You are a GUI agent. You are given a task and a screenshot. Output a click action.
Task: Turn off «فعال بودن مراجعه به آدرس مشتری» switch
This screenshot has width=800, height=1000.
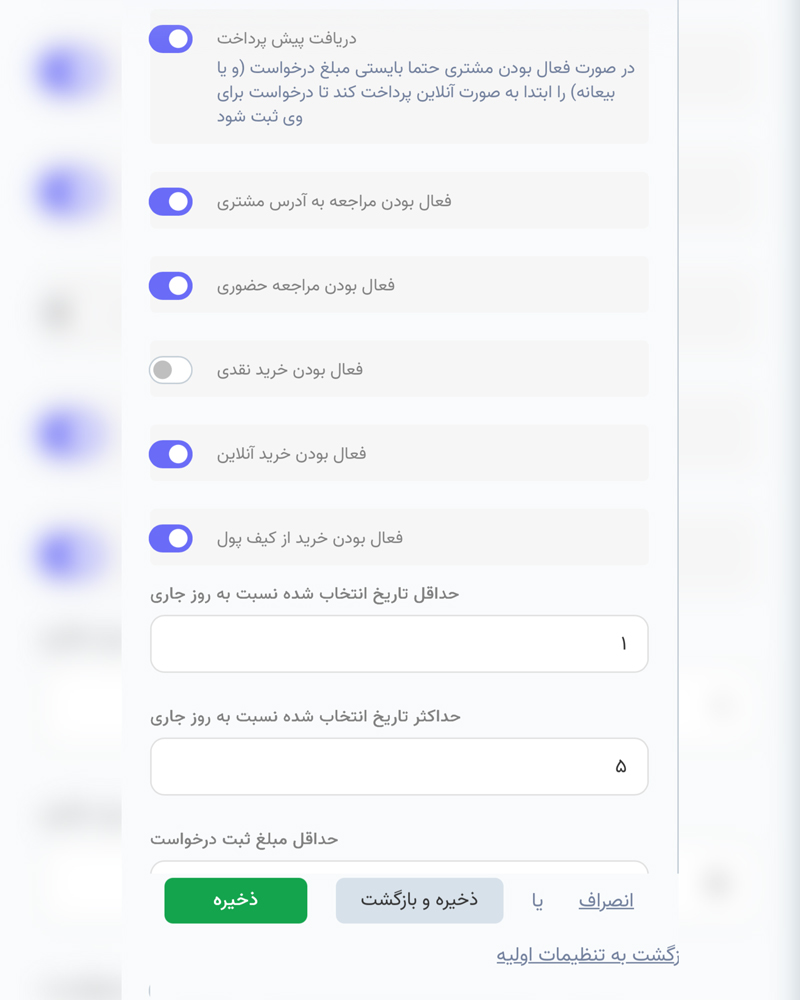[170, 201]
